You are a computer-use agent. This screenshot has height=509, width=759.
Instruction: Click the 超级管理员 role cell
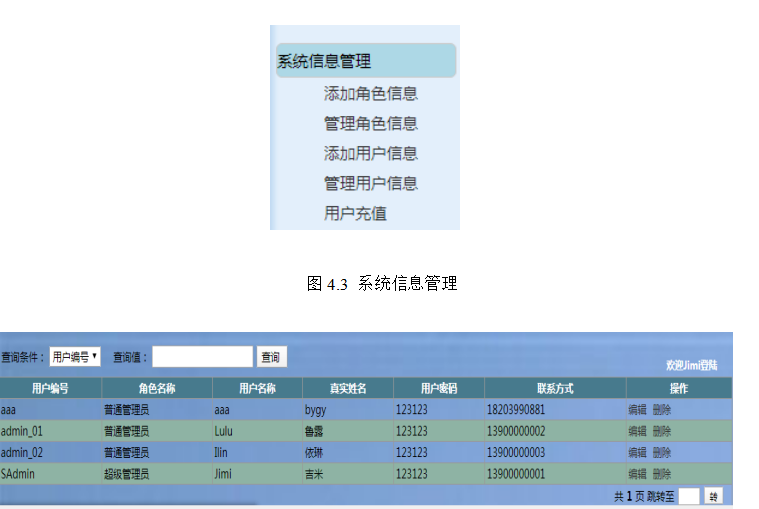pyautogui.click(x=157, y=474)
